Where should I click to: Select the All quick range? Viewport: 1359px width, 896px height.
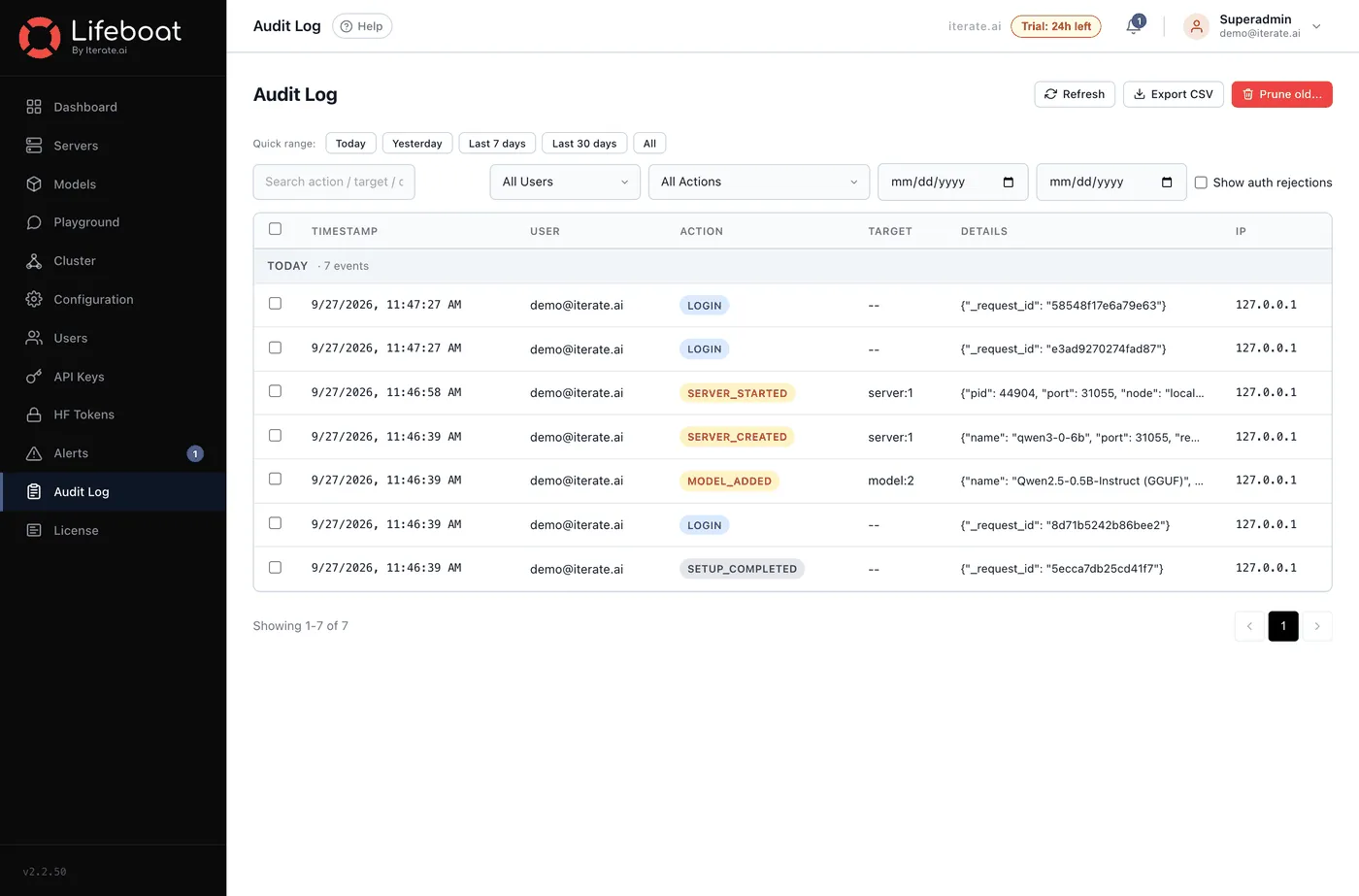pos(649,144)
